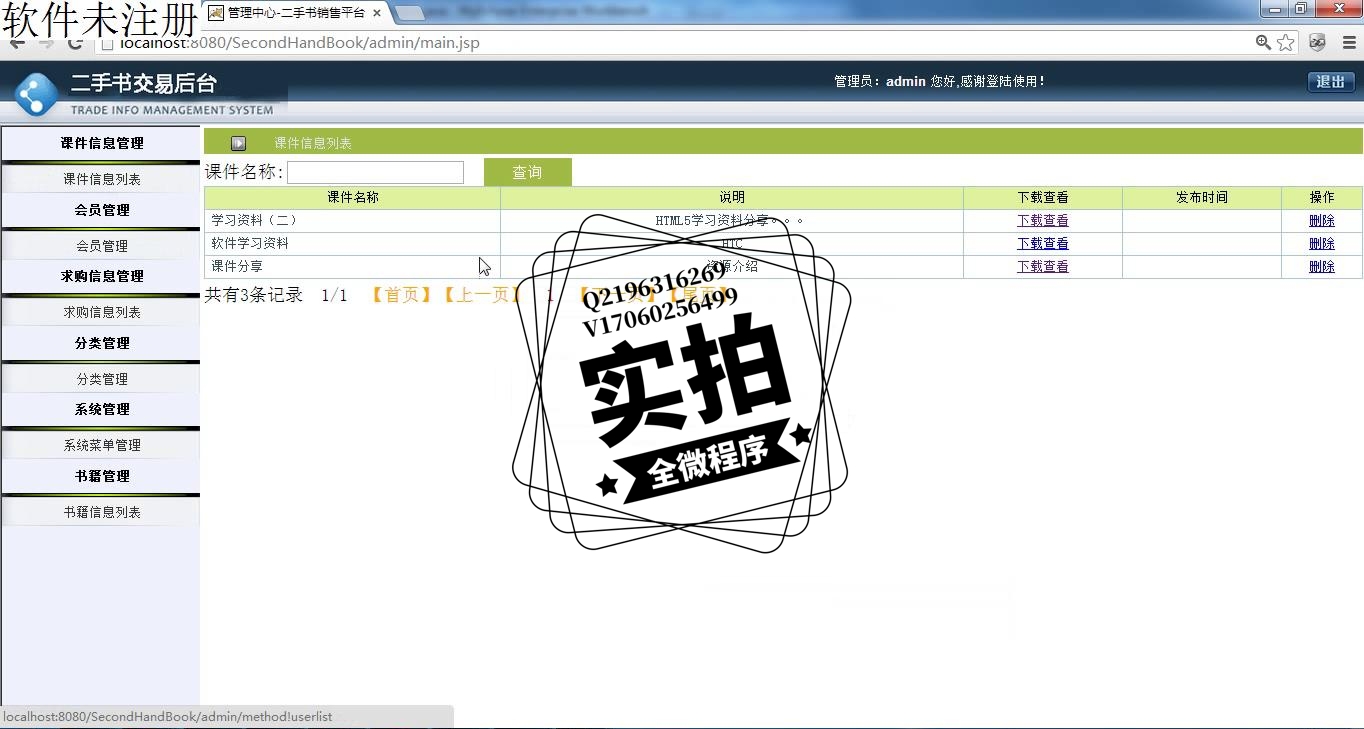
Task: Expand the 求购信息管理 sidebar header
Action: (101, 276)
